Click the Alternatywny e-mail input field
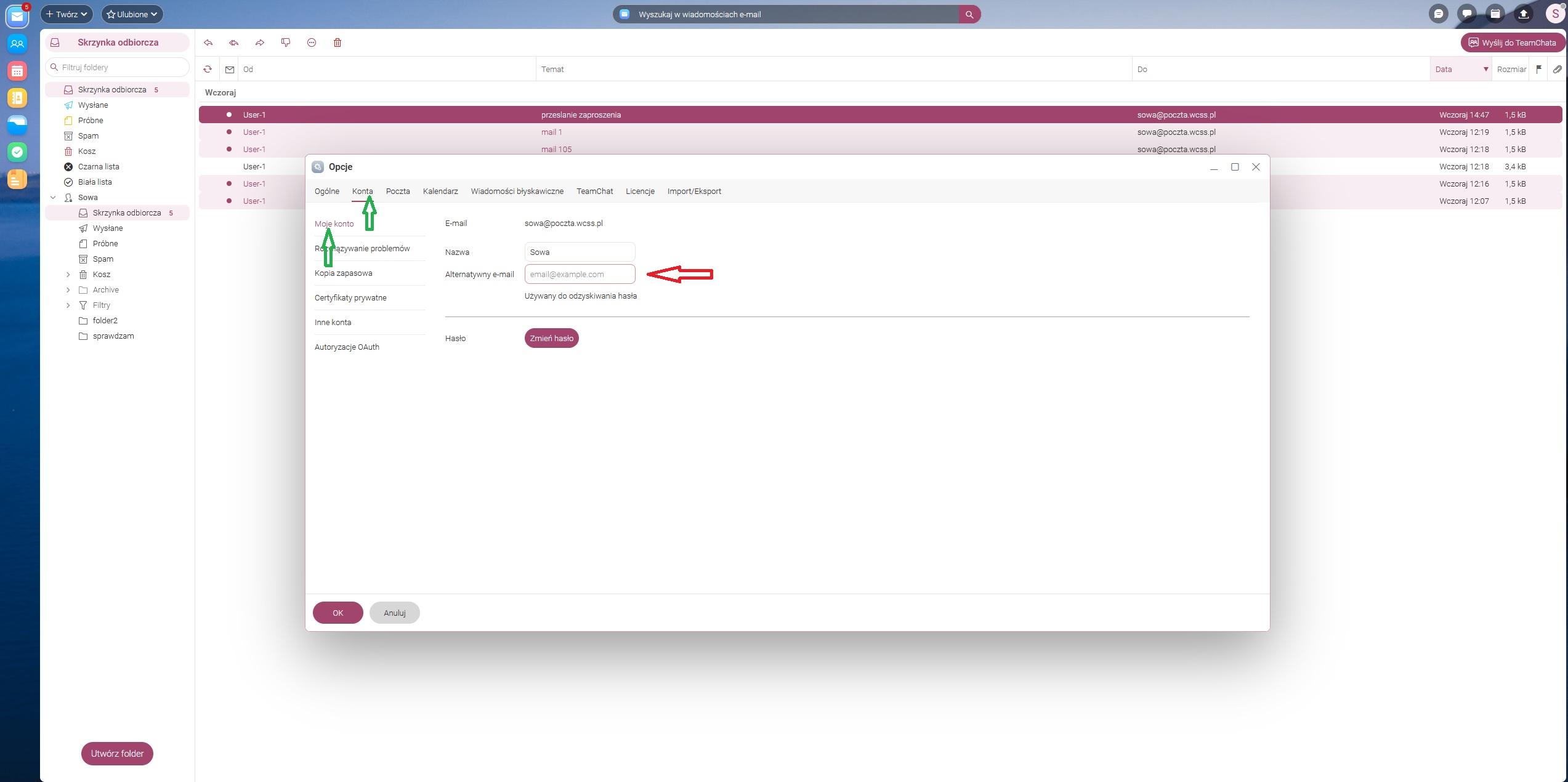The width and height of the screenshot is (1568, 782). [x=580, y=274]
